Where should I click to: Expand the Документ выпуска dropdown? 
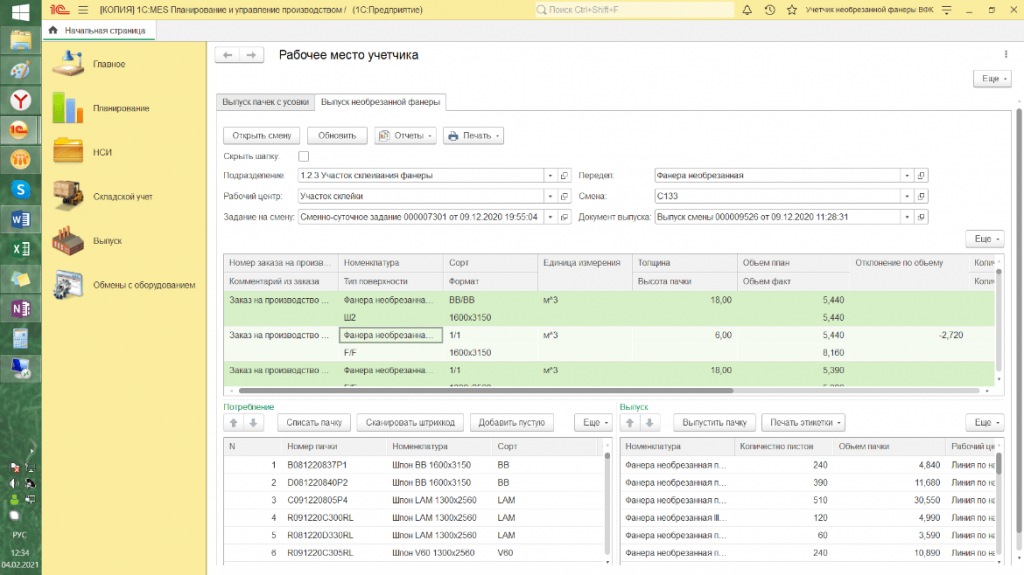coord(906,217)
